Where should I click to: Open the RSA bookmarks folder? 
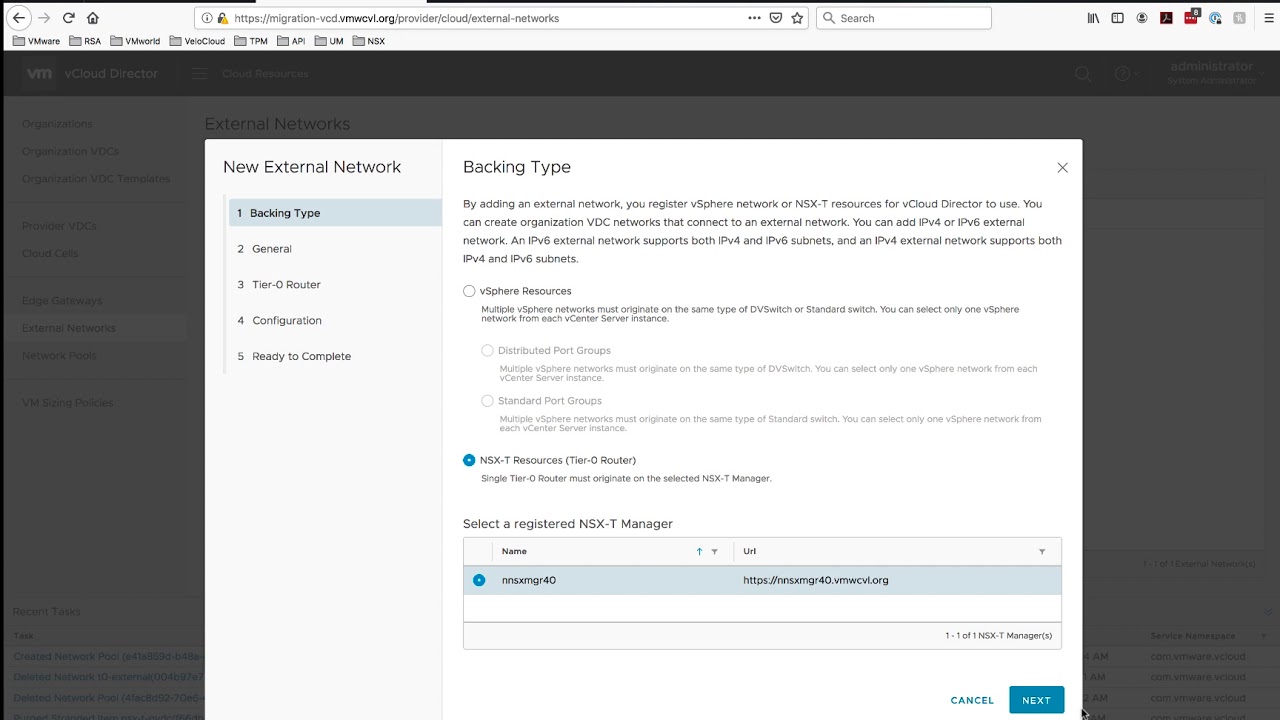coord(85,41)
